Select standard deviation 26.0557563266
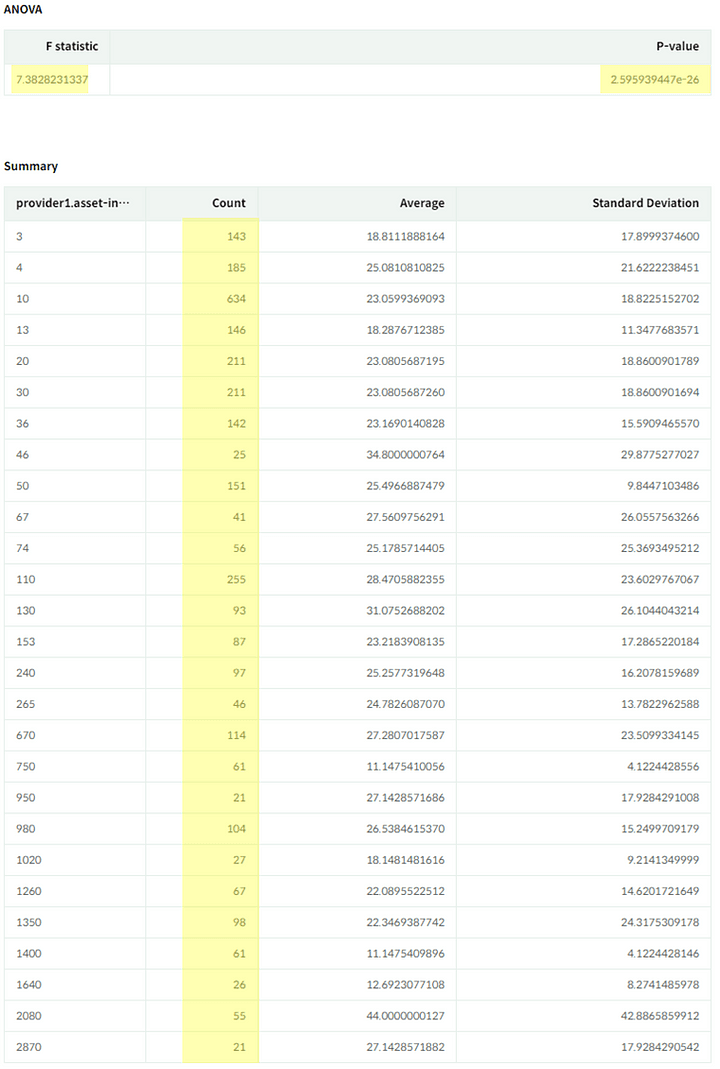The image size is (720, 1069). (x=659, y=517)
